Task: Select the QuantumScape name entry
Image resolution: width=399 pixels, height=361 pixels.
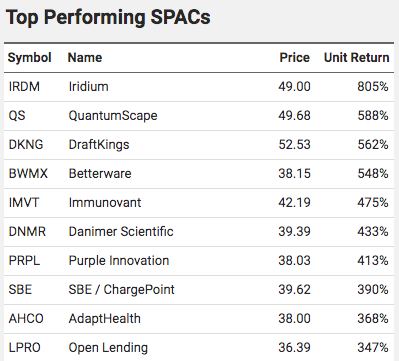Action: (x=113, y=116)
